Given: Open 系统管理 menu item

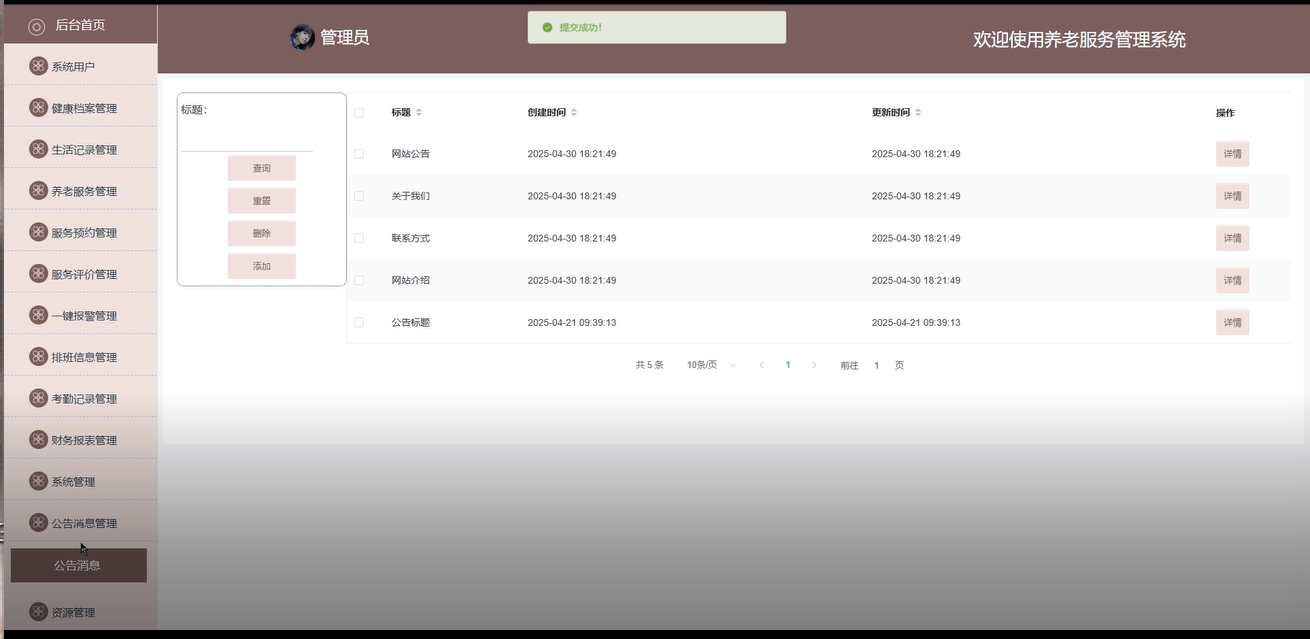Looking at the screenshot, I should point(80,482).
